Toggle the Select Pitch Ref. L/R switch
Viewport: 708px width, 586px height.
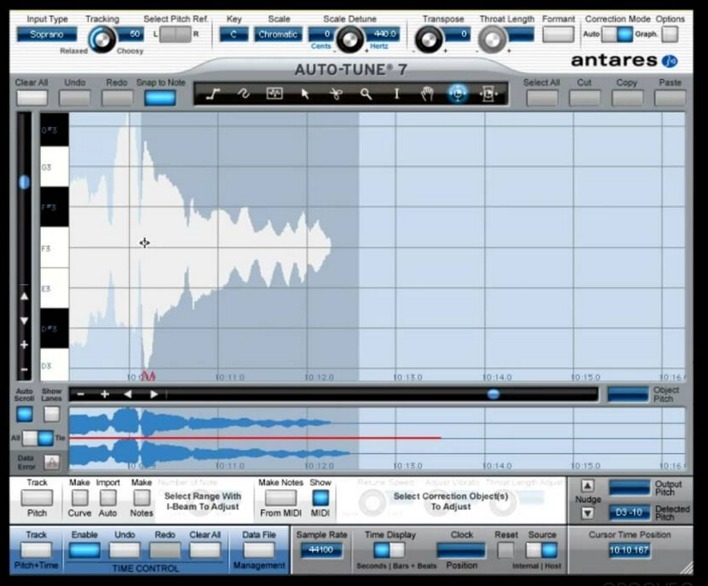175,34
